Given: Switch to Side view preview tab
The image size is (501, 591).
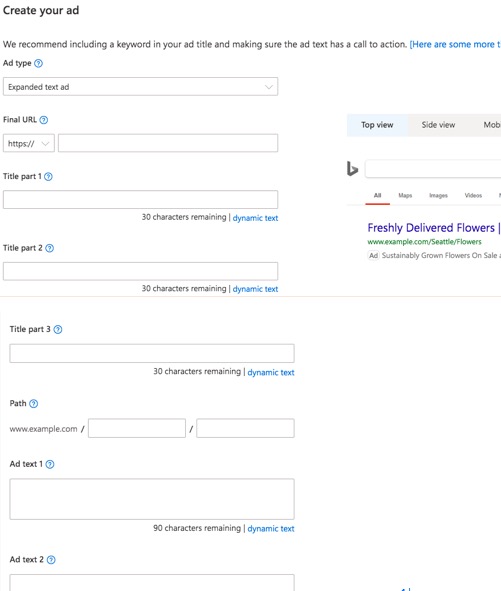Looking at the screenshot, I should point(438,125).
